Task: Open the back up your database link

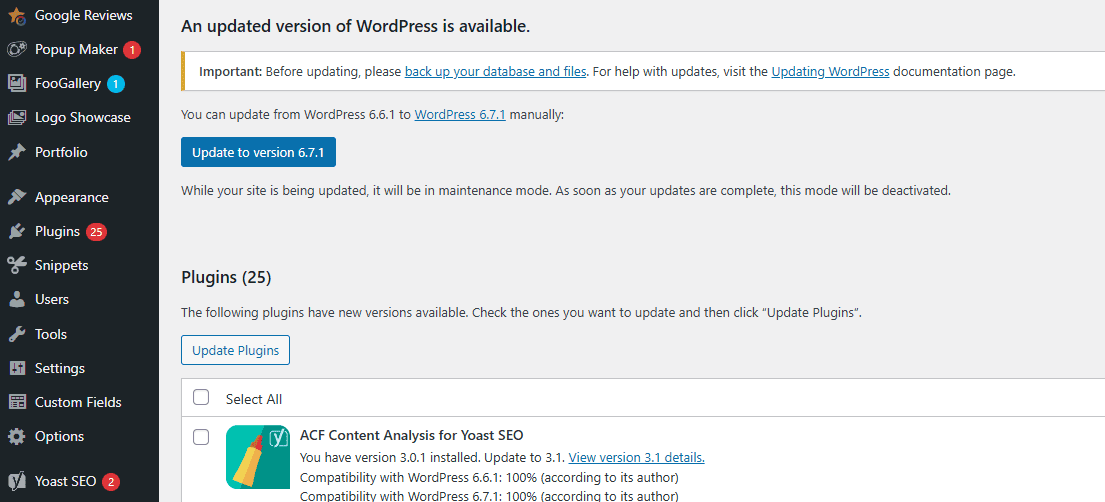Action: [495, 71]
